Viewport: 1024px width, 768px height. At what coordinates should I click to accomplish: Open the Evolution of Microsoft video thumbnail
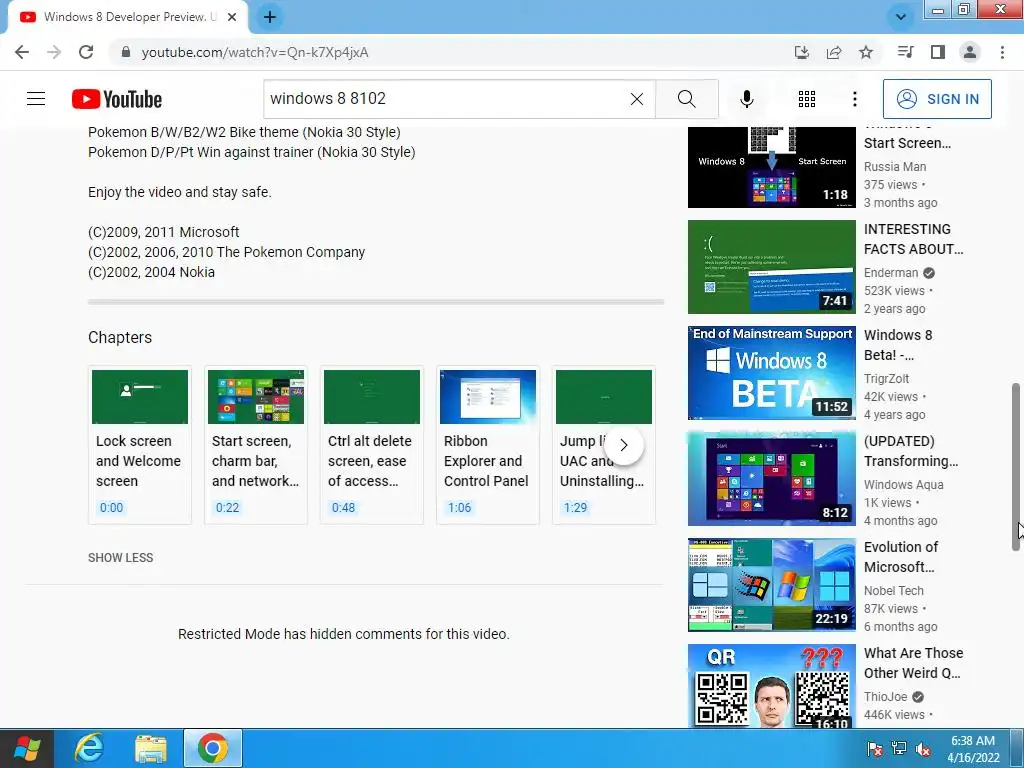[771, 584]
